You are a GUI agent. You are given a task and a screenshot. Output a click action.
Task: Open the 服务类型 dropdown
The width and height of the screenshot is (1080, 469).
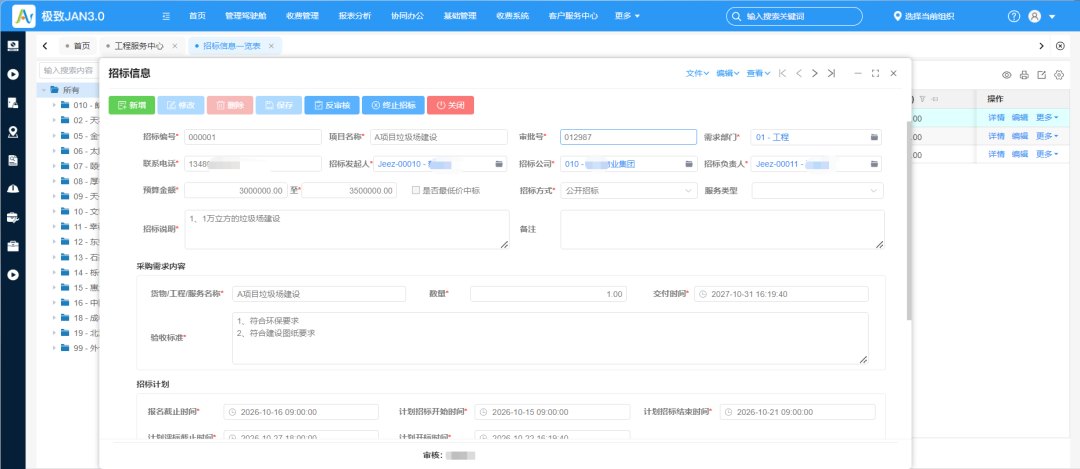click(x=817, y=190)
